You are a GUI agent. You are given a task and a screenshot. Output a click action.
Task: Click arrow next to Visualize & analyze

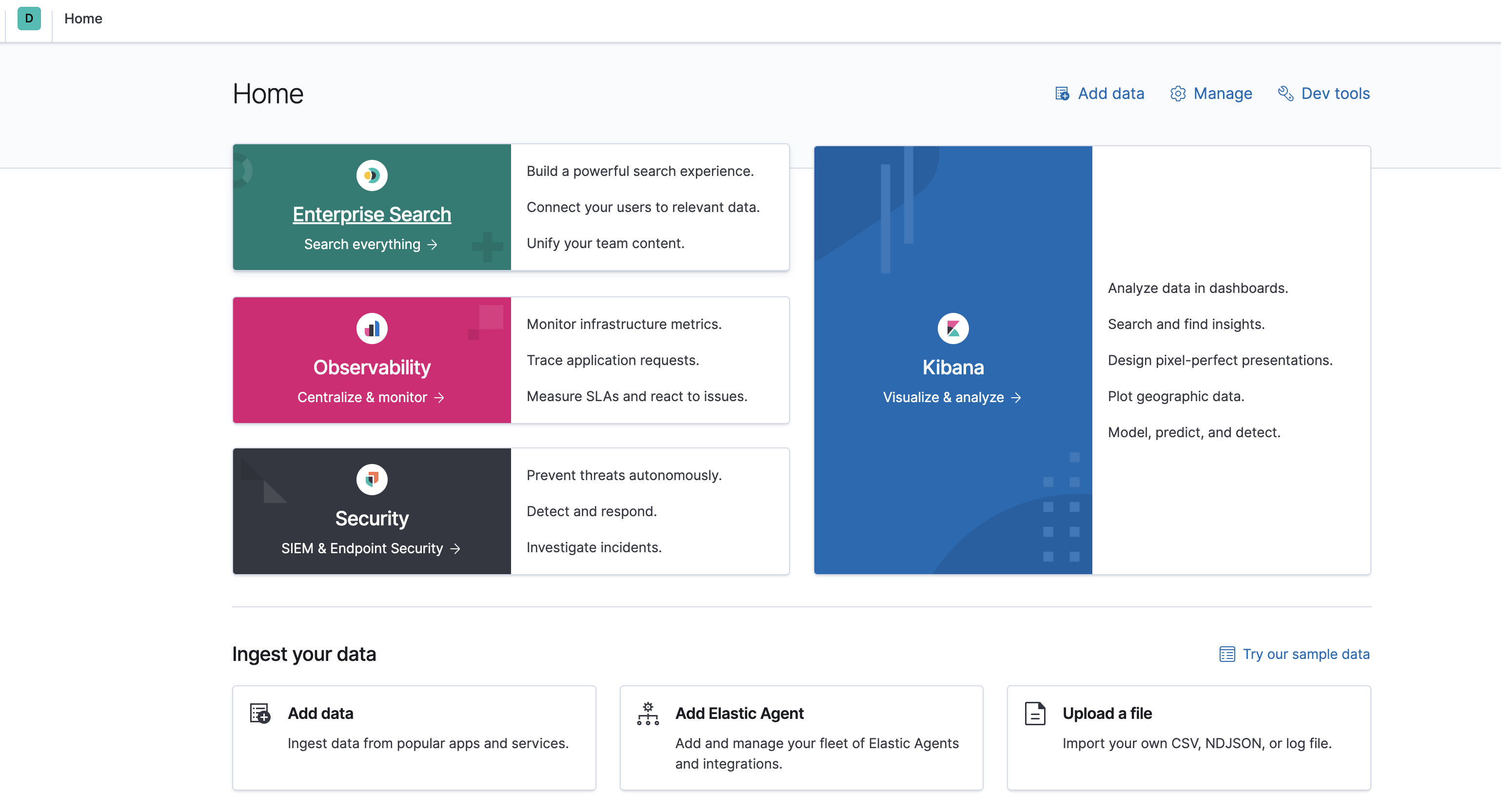(1016, 398)
